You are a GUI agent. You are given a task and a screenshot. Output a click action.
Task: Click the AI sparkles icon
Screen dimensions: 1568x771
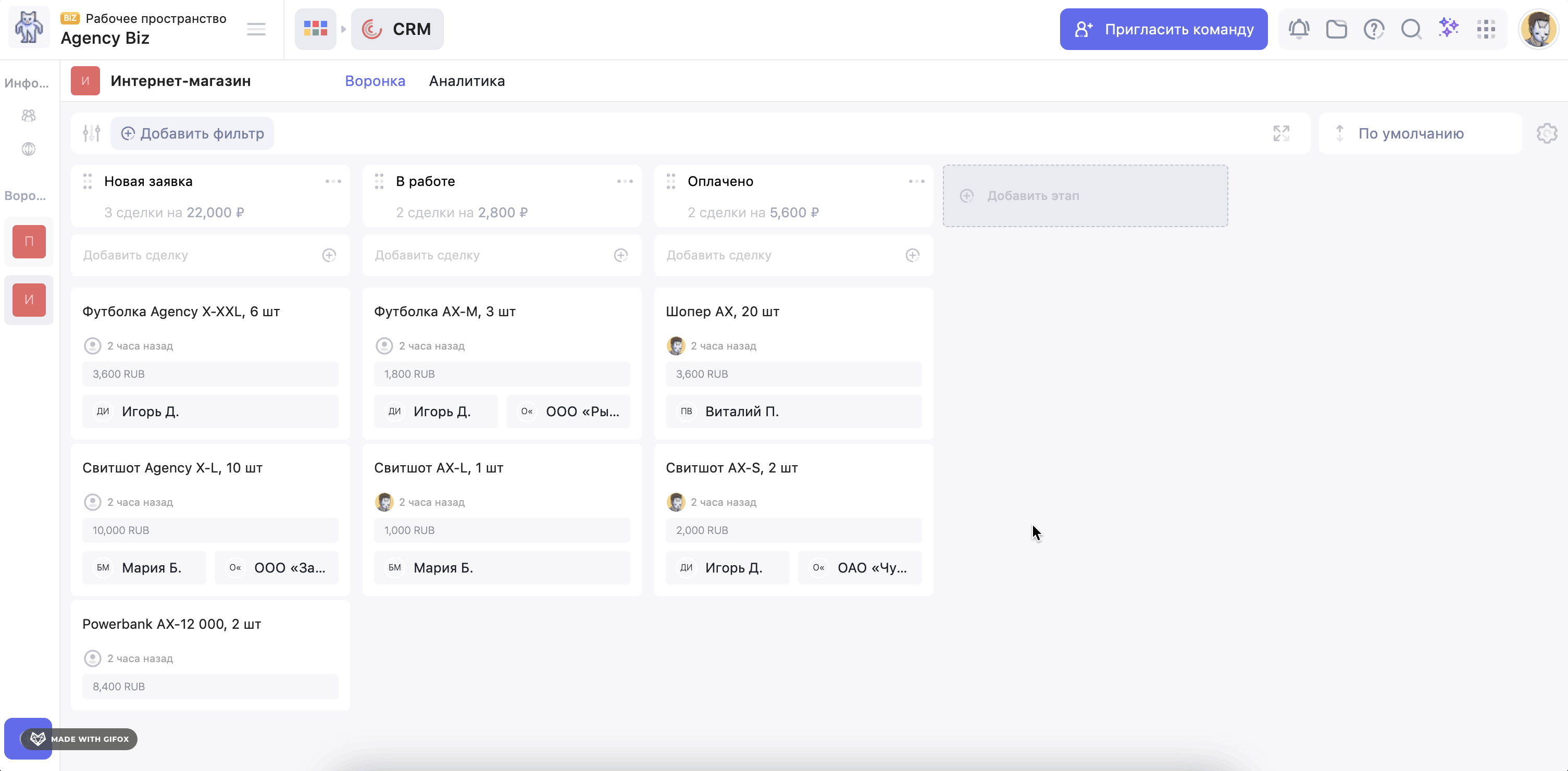[x=1449, y=28]
